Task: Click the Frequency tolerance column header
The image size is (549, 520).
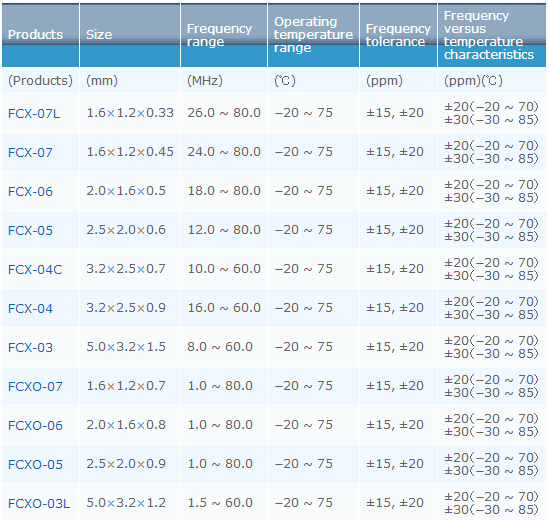Action: pos(398,35)
